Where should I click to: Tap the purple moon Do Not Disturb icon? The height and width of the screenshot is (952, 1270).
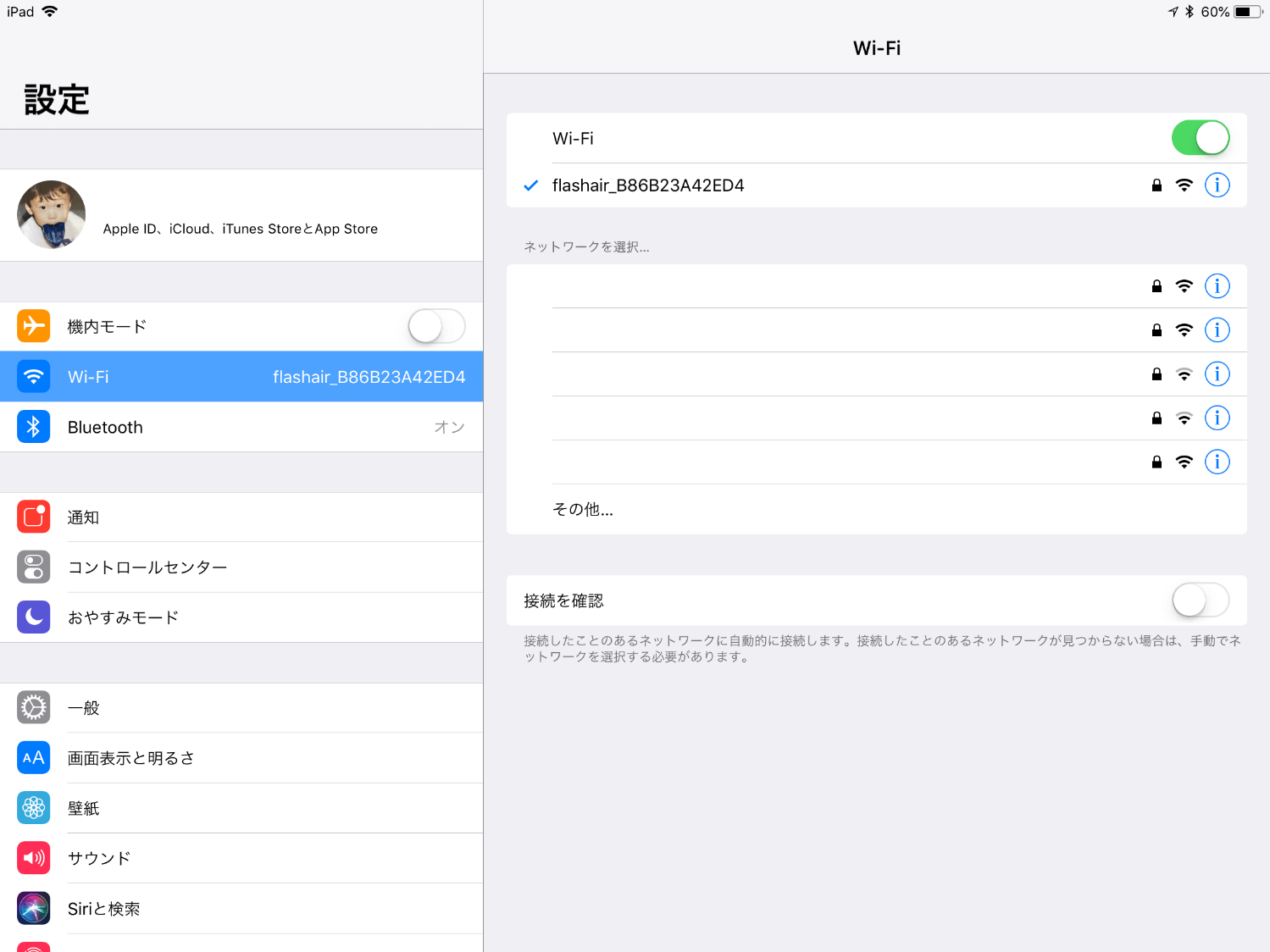[x=34, y=617]
